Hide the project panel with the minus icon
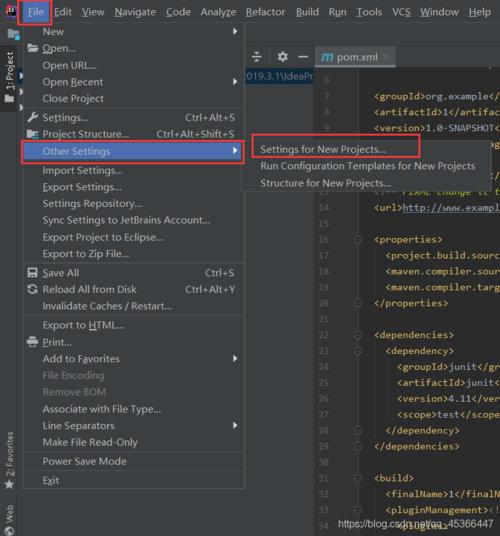The width and height of the screenshot is (500, 536). click(x=303, y=57)
